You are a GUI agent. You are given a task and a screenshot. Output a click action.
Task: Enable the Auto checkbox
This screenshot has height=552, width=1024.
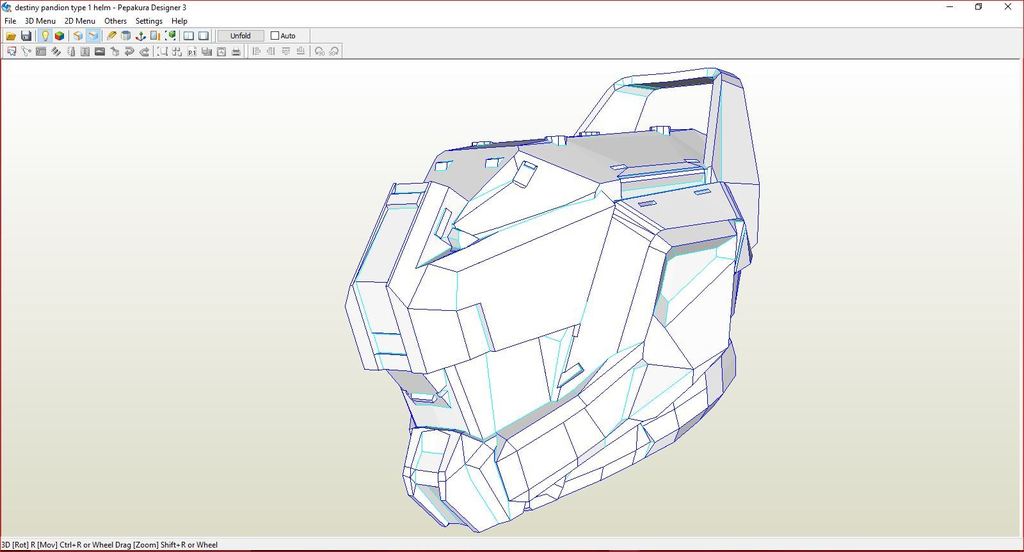tap(275, 36)
